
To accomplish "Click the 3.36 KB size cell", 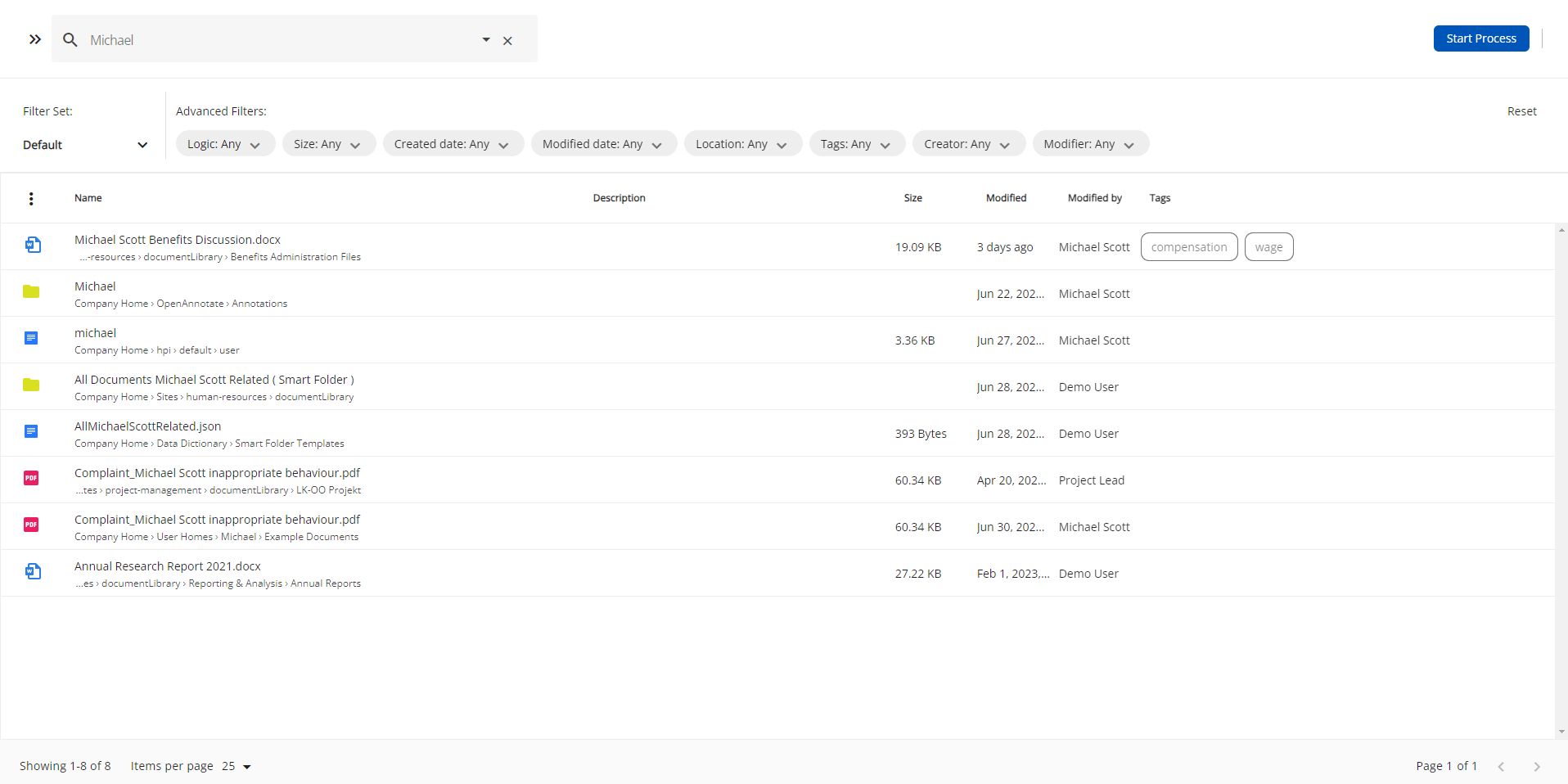I will click(915, 340).
